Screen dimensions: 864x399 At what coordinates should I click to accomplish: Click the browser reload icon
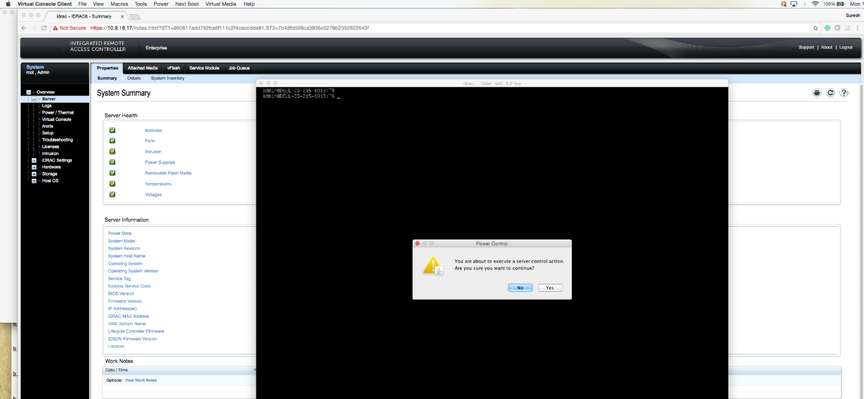[x=44, y=28]
